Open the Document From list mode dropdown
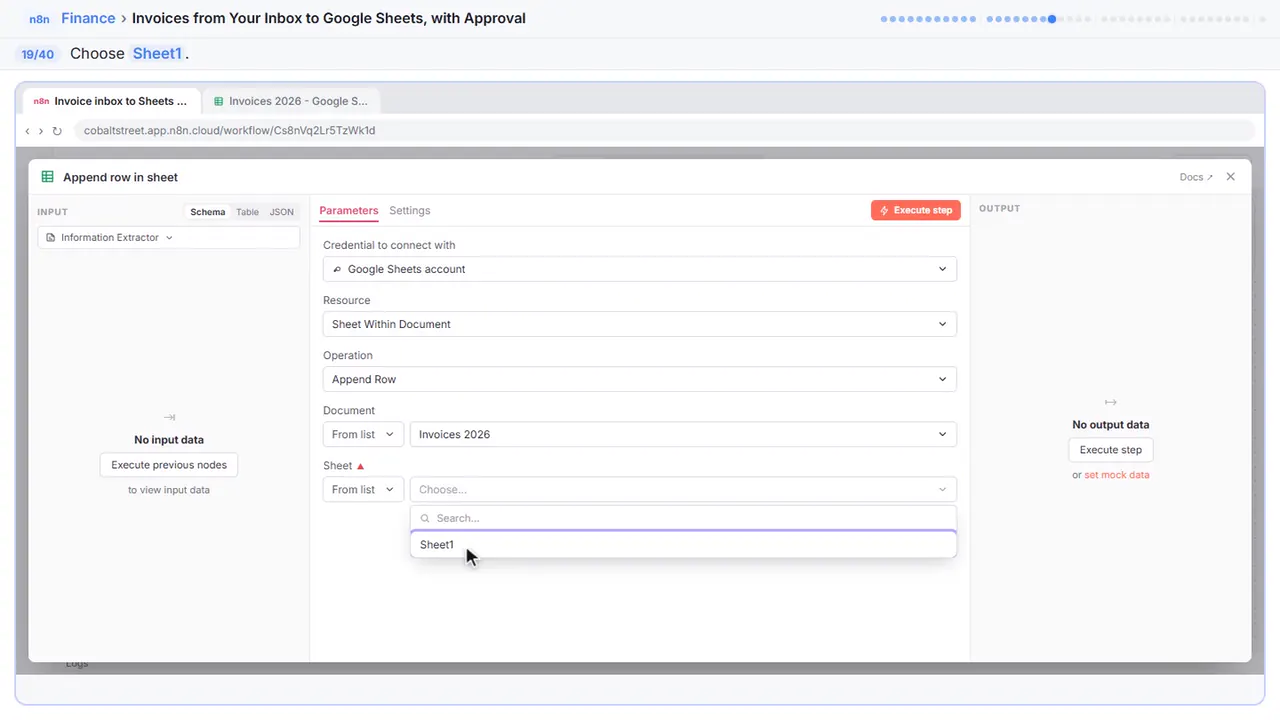Viewport: 1280px width, 720px height. pos(364,434)
